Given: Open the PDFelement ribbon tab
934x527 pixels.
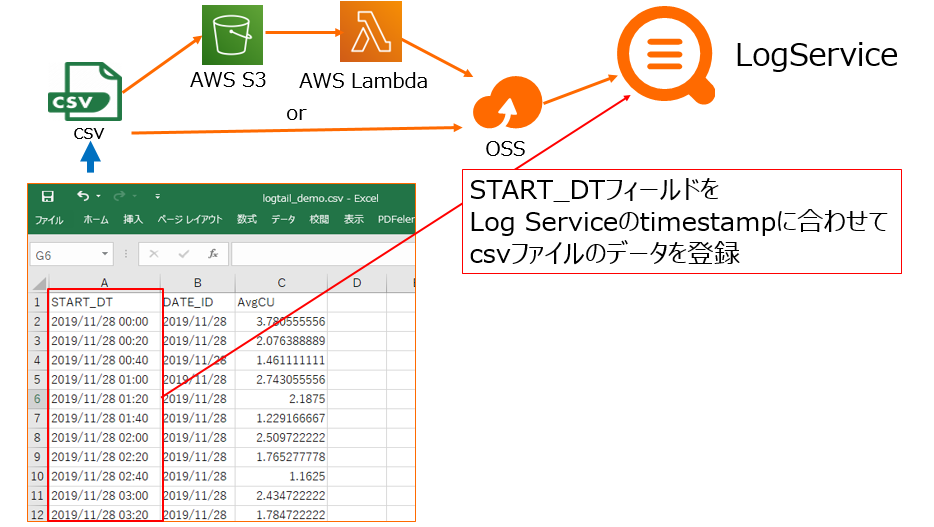Looking at the screenshot, I should (396, 220).
